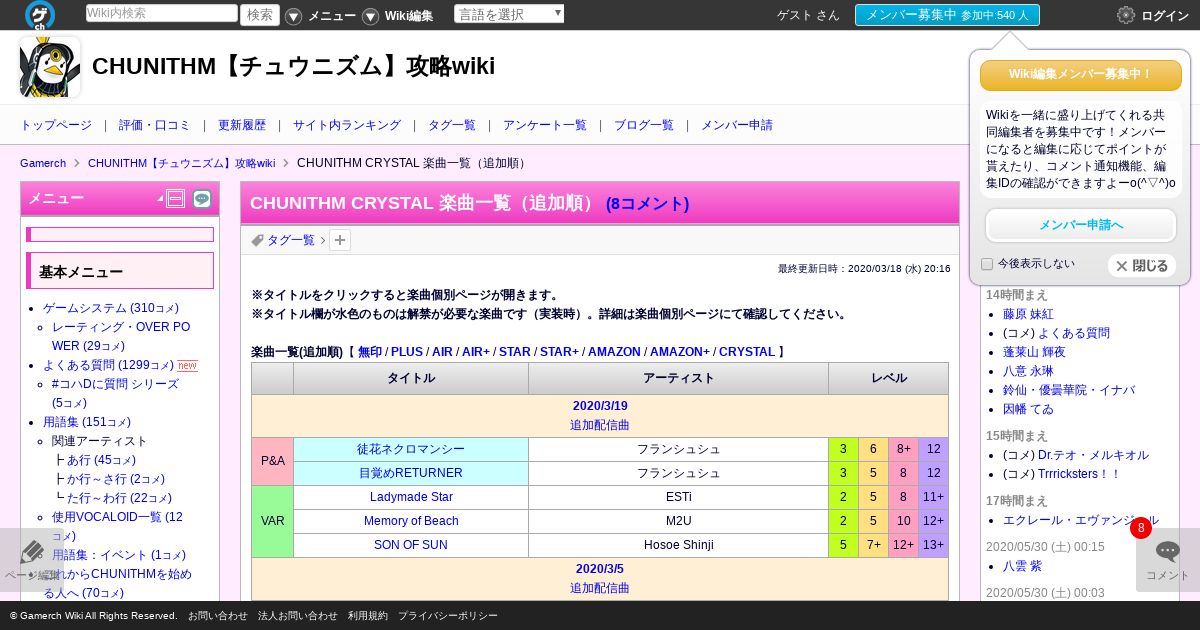Open レーティング・OVER POWER sidebar link
The height and width of the screenshot is (630, 1200).
[x=121, y=336]
